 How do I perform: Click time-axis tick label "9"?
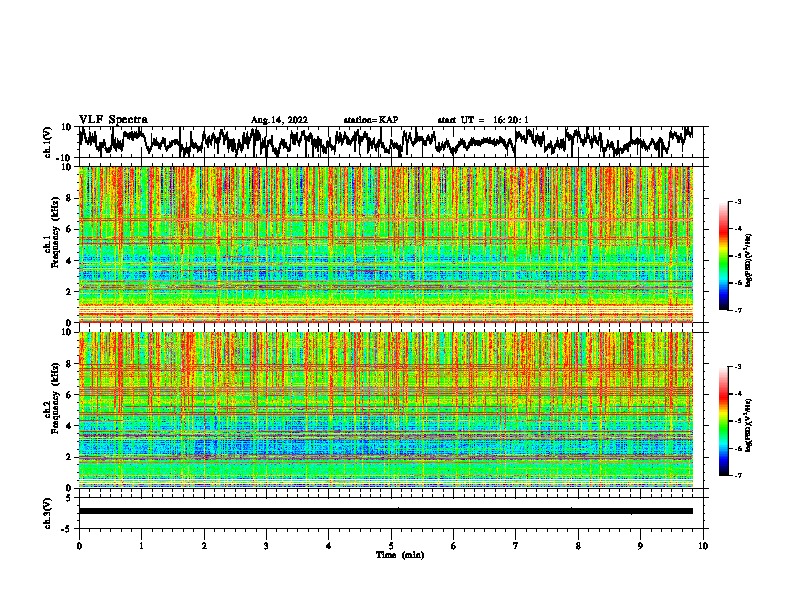tap(640, 546)
